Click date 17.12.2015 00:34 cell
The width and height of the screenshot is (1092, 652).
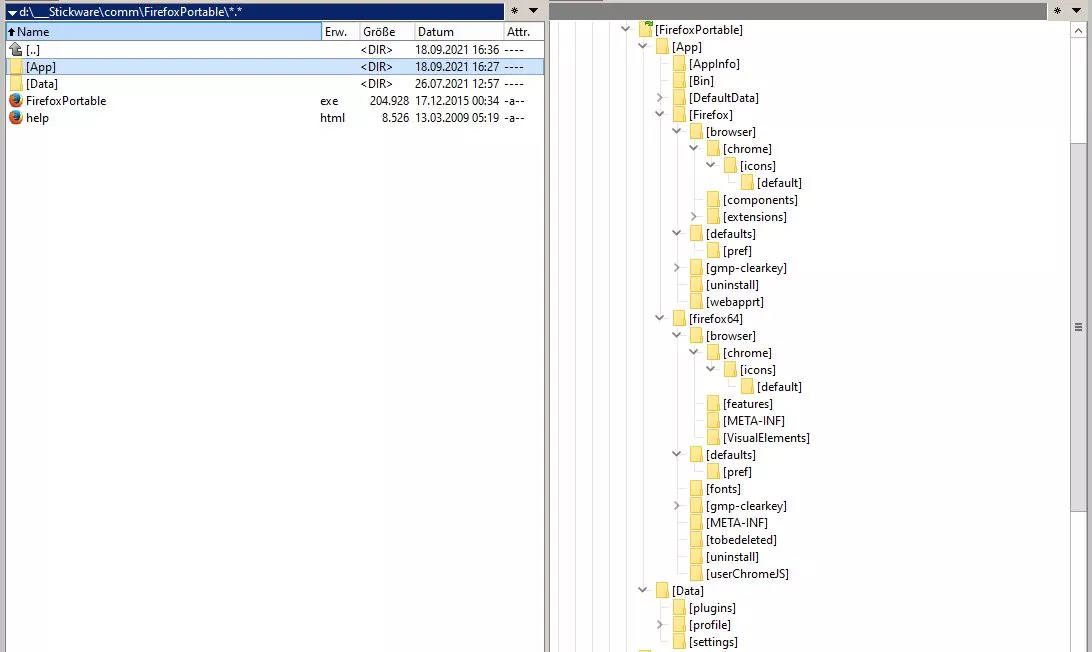(x=457, y=100)
